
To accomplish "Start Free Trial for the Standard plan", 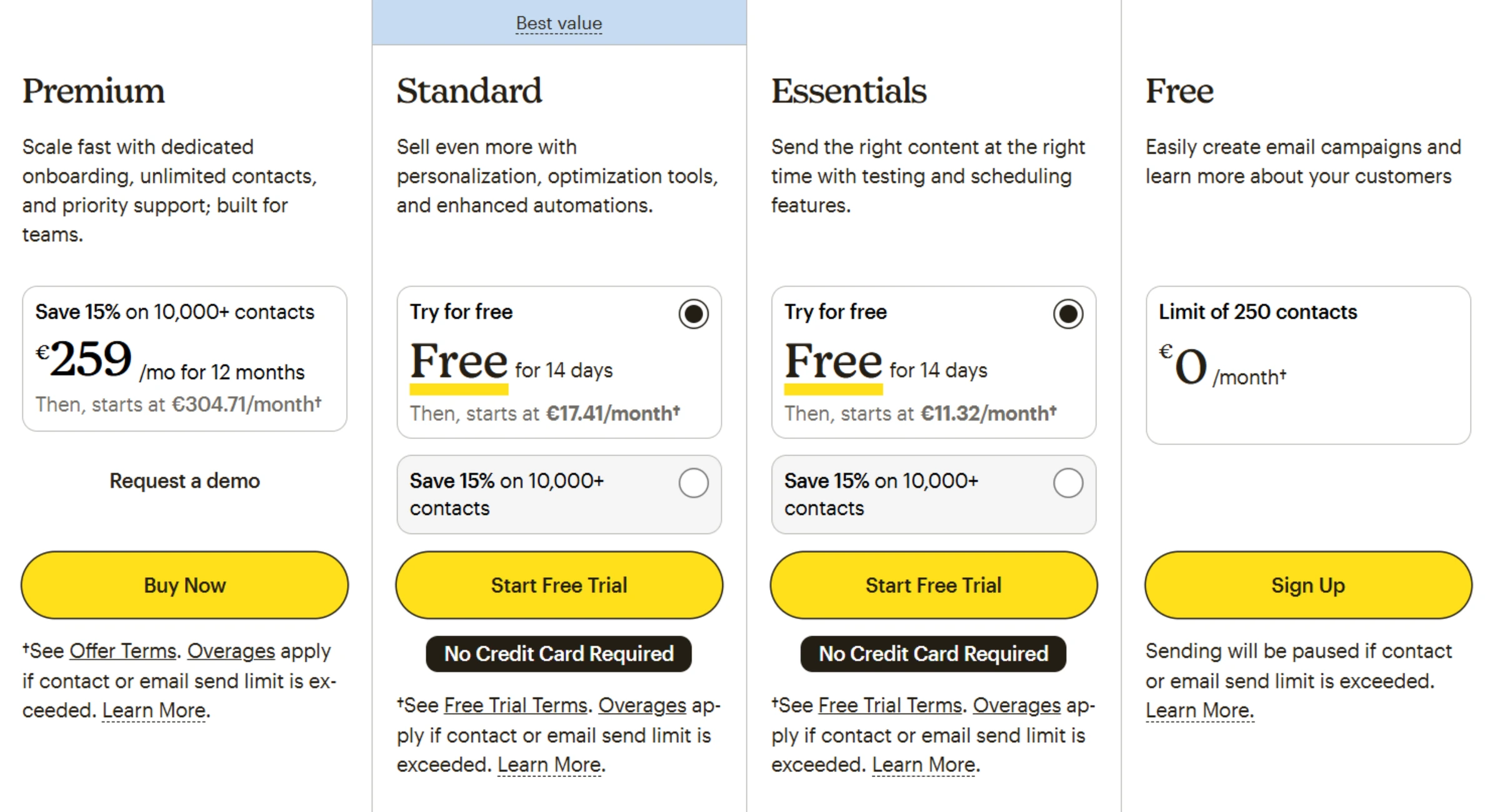I will click(x=559, y=585).
